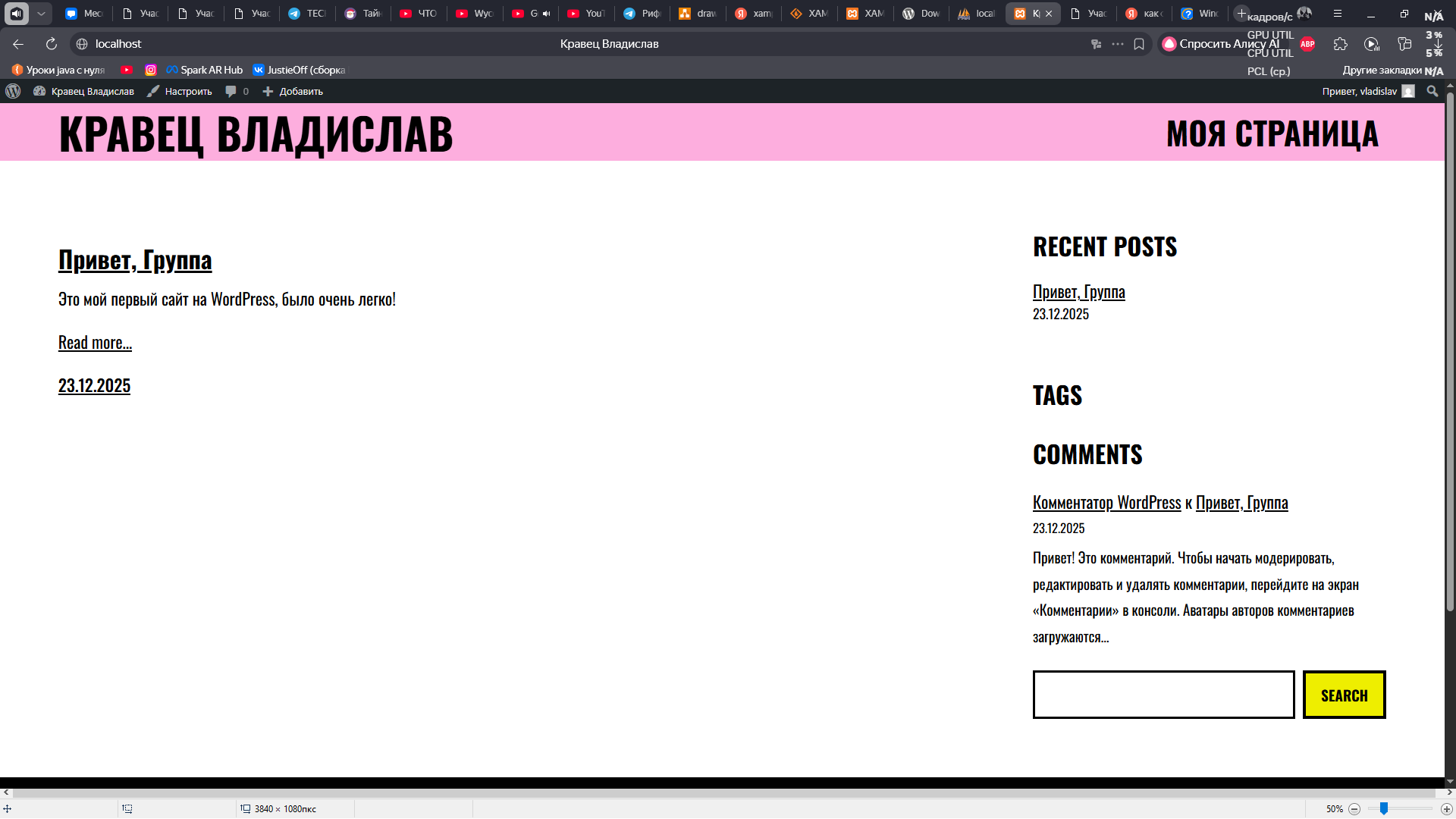Reload the localhost page
Image resolution: width=1456 pixels, height=819 pixels.
coord(51,44)
